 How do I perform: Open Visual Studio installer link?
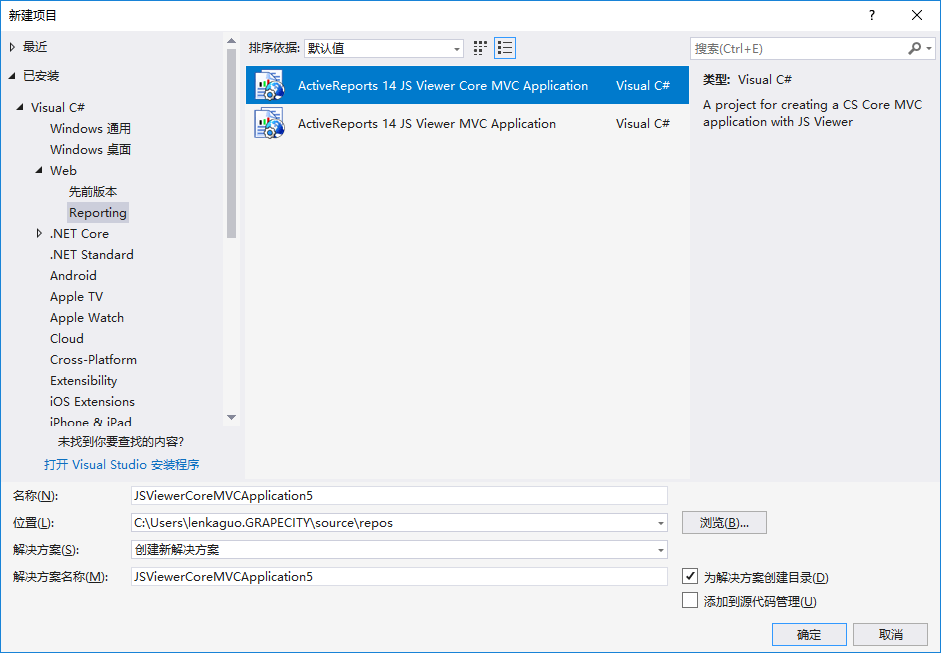tap(122, 465)
